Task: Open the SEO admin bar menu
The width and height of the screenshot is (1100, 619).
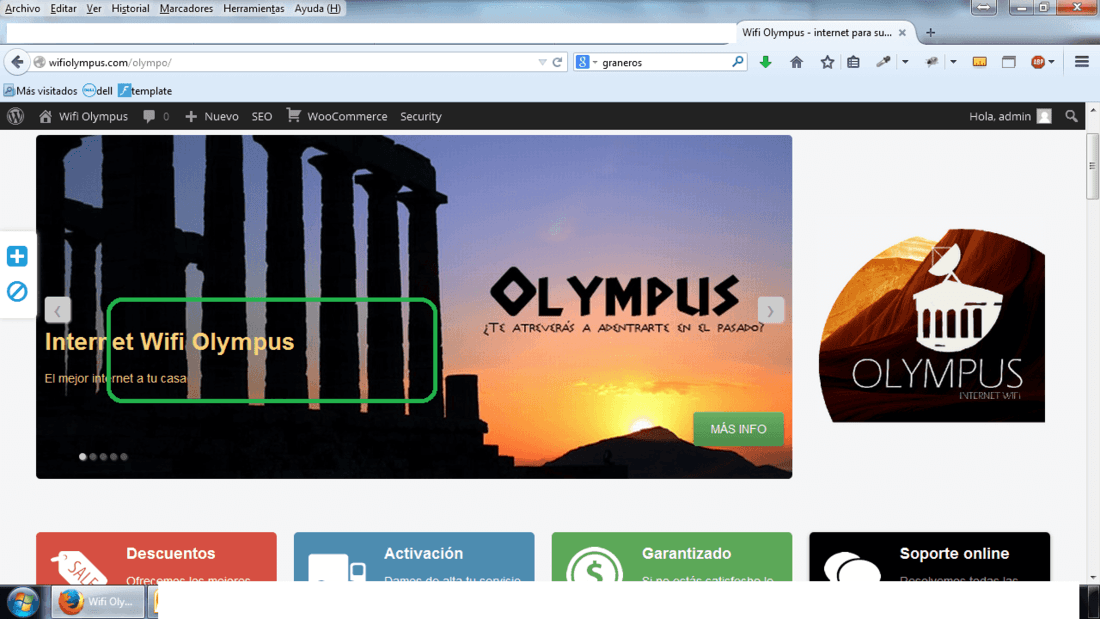Action: click(x=262, y=116)
